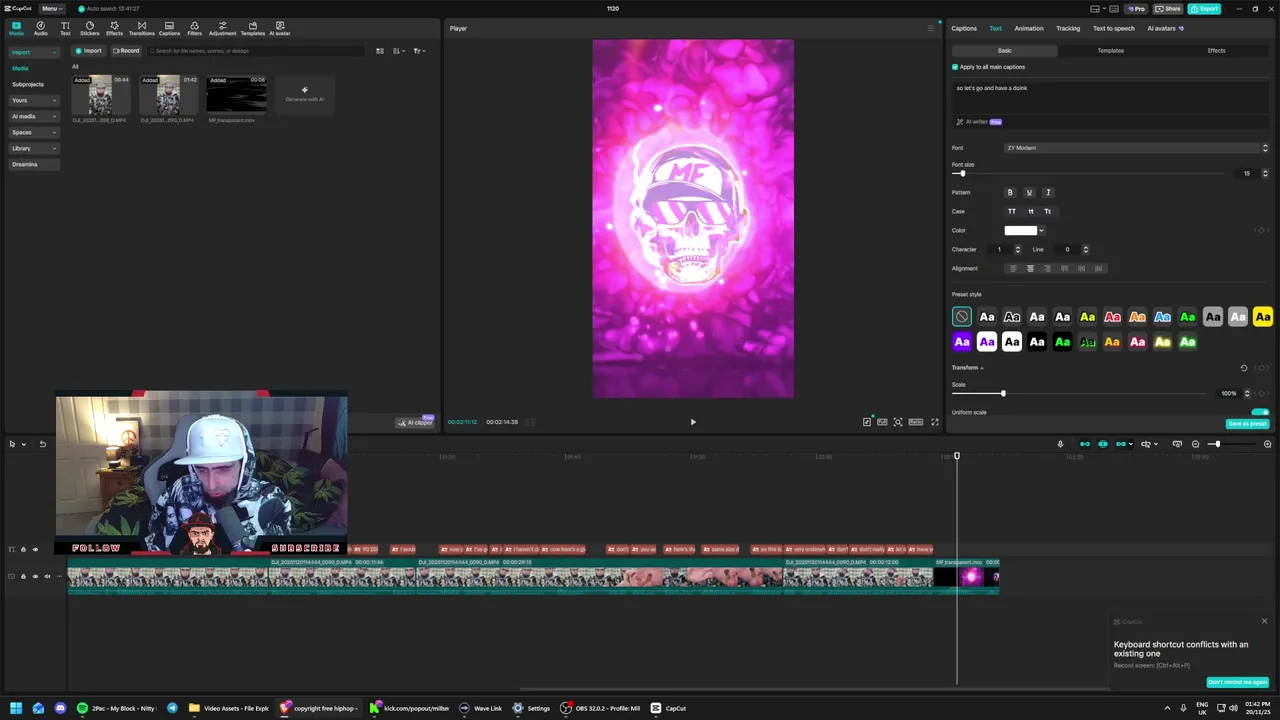Mute the main video track
This screenshot has height=720, width=1280.
coord(48,576)
